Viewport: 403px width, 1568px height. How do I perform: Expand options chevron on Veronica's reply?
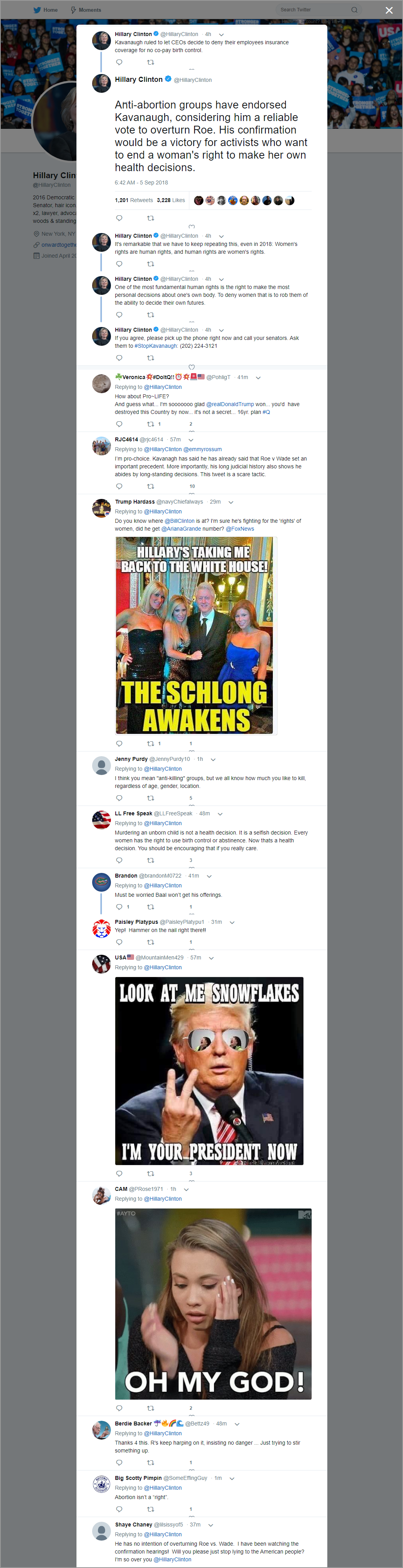(x=258, y=378)
